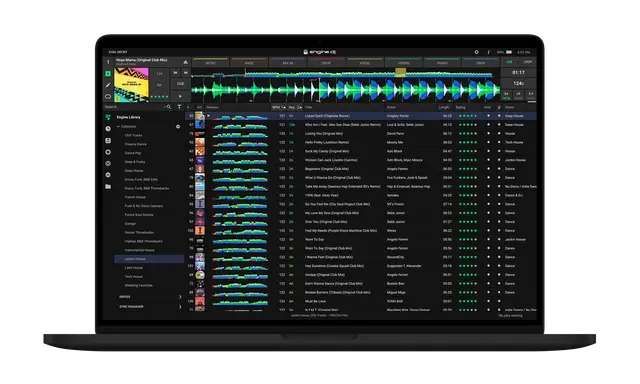Click the pencil edit icon beside album art
Image resolution: width=640 pixels, height=384 pixels.
[108, 85]
